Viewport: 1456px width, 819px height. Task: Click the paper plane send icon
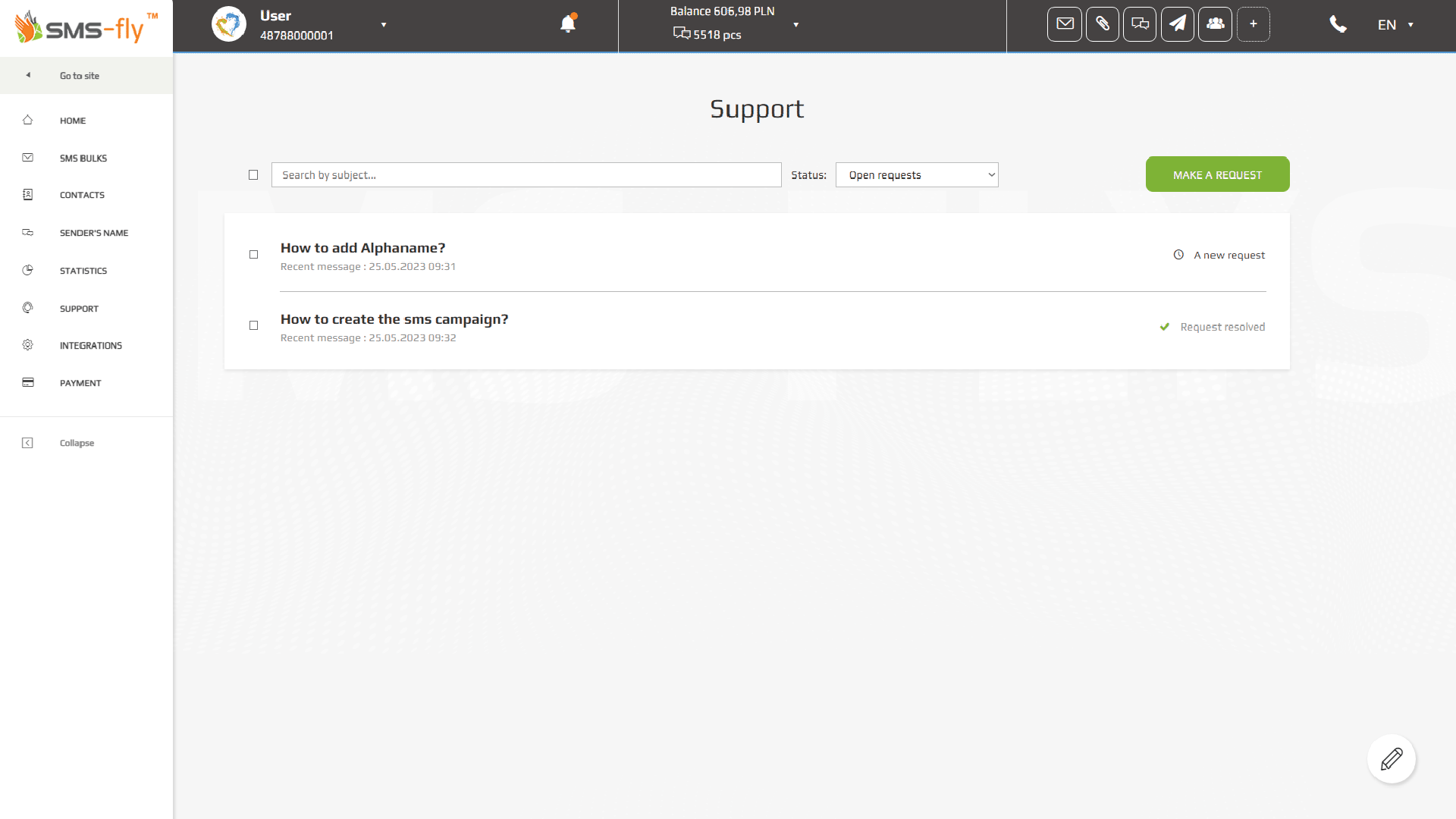1177,24
